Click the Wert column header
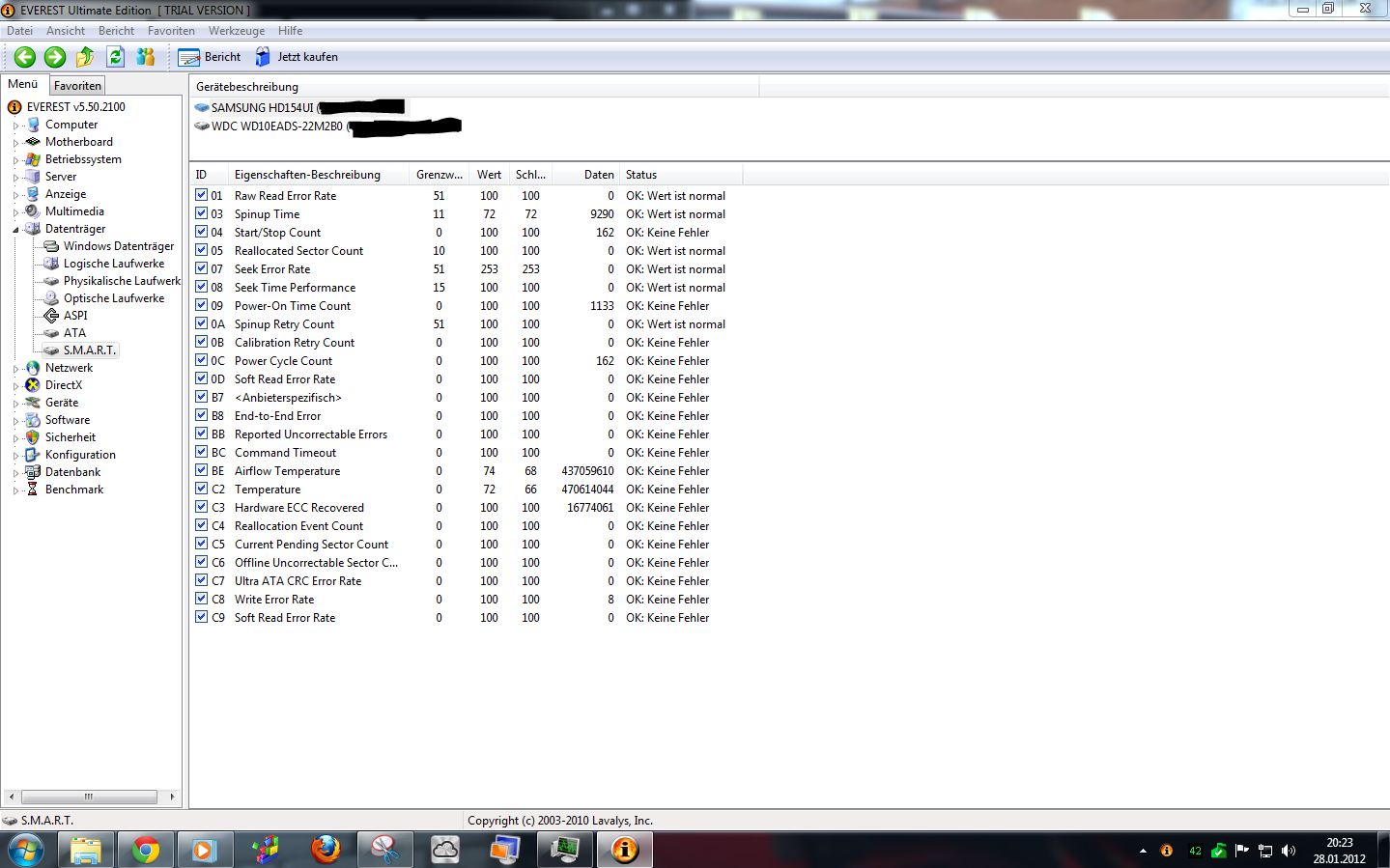The width and height of the screenshot is (1390, 868). (x=489, y=175)
